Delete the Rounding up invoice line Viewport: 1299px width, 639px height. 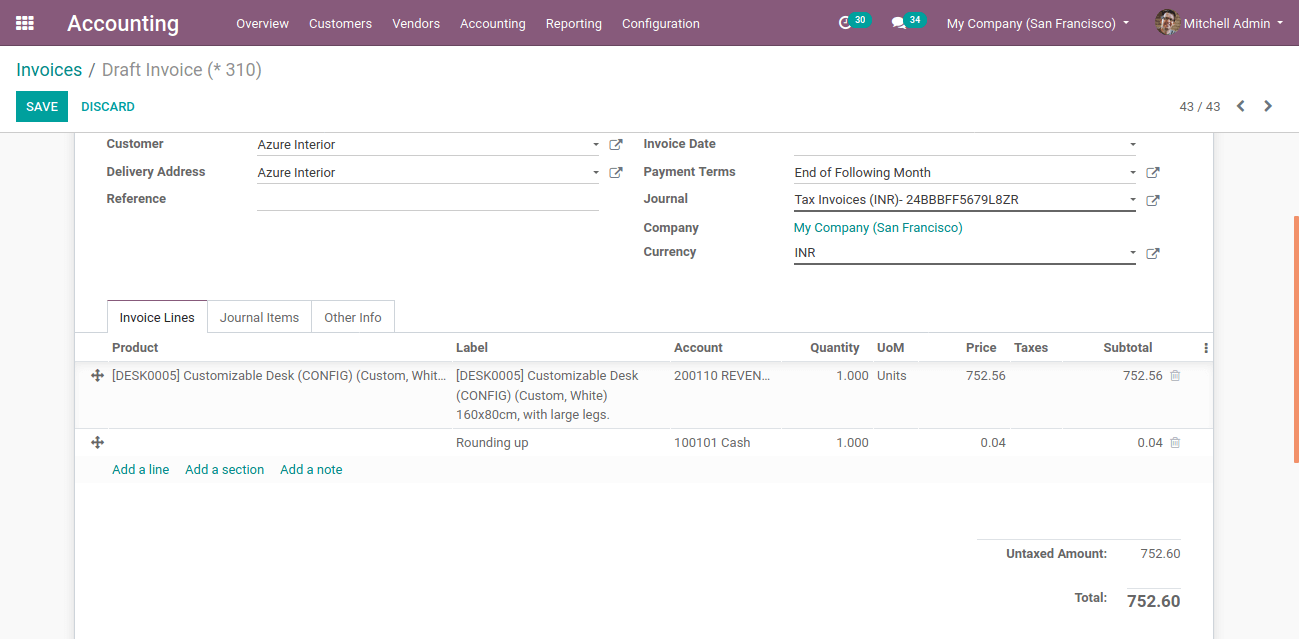point(1175,443)
